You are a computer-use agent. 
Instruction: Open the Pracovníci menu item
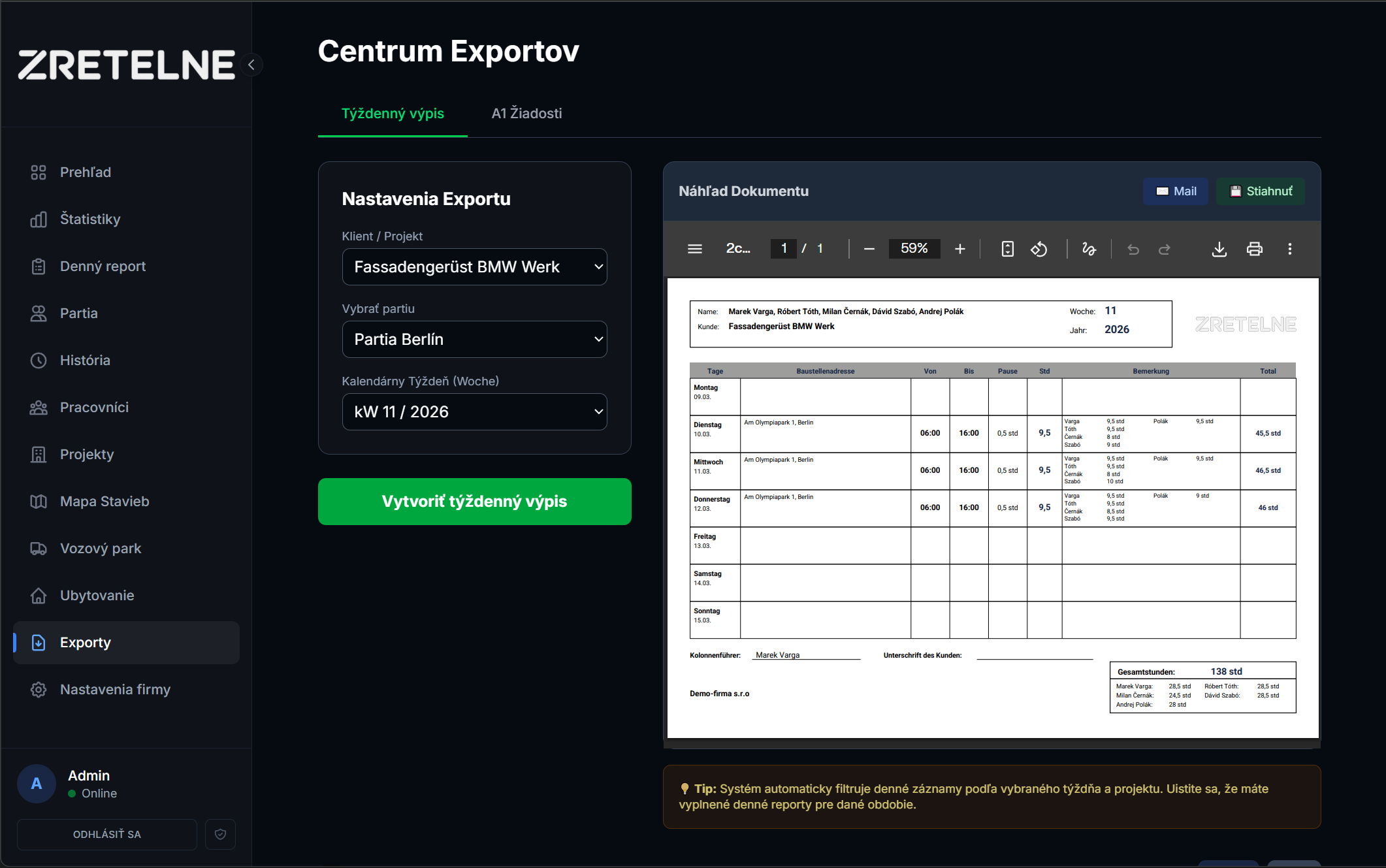(x=126, y=408)
